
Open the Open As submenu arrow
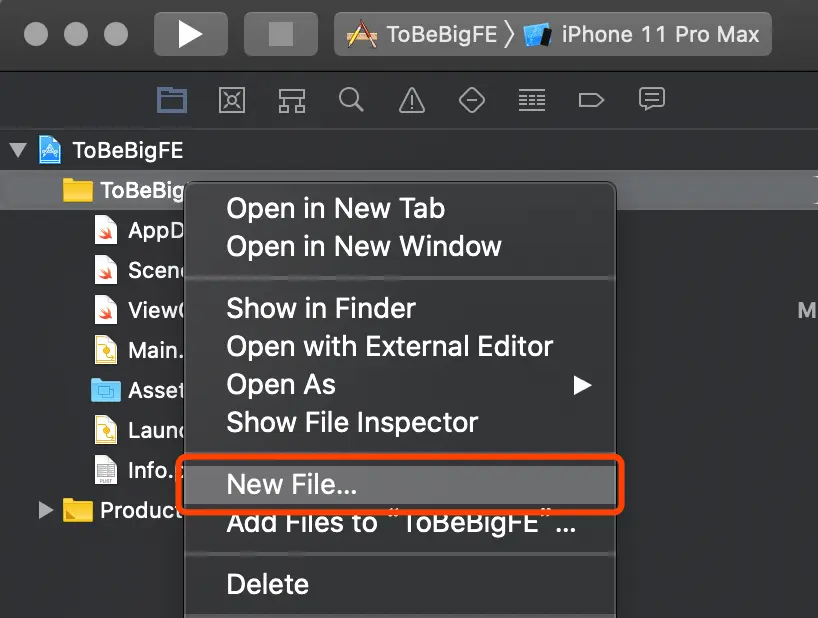coord(582,385)
